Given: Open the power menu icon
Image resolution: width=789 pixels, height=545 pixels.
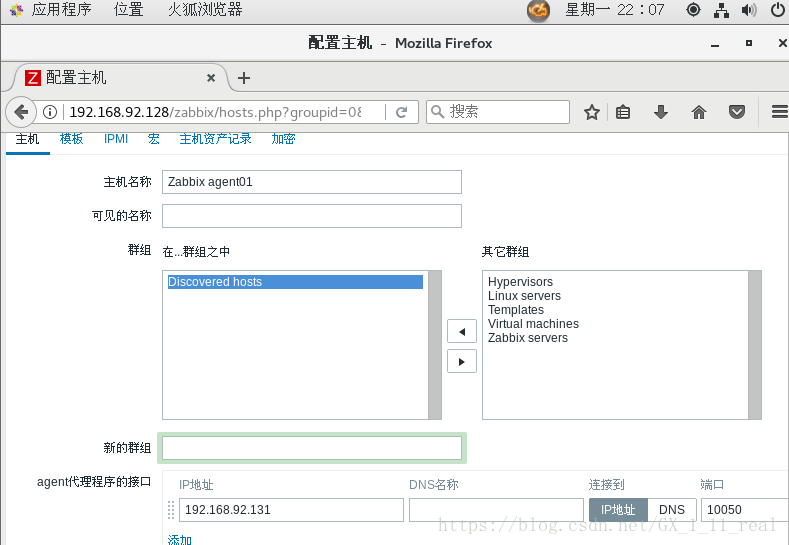Looking at the screenshot, I should [778, 10].
